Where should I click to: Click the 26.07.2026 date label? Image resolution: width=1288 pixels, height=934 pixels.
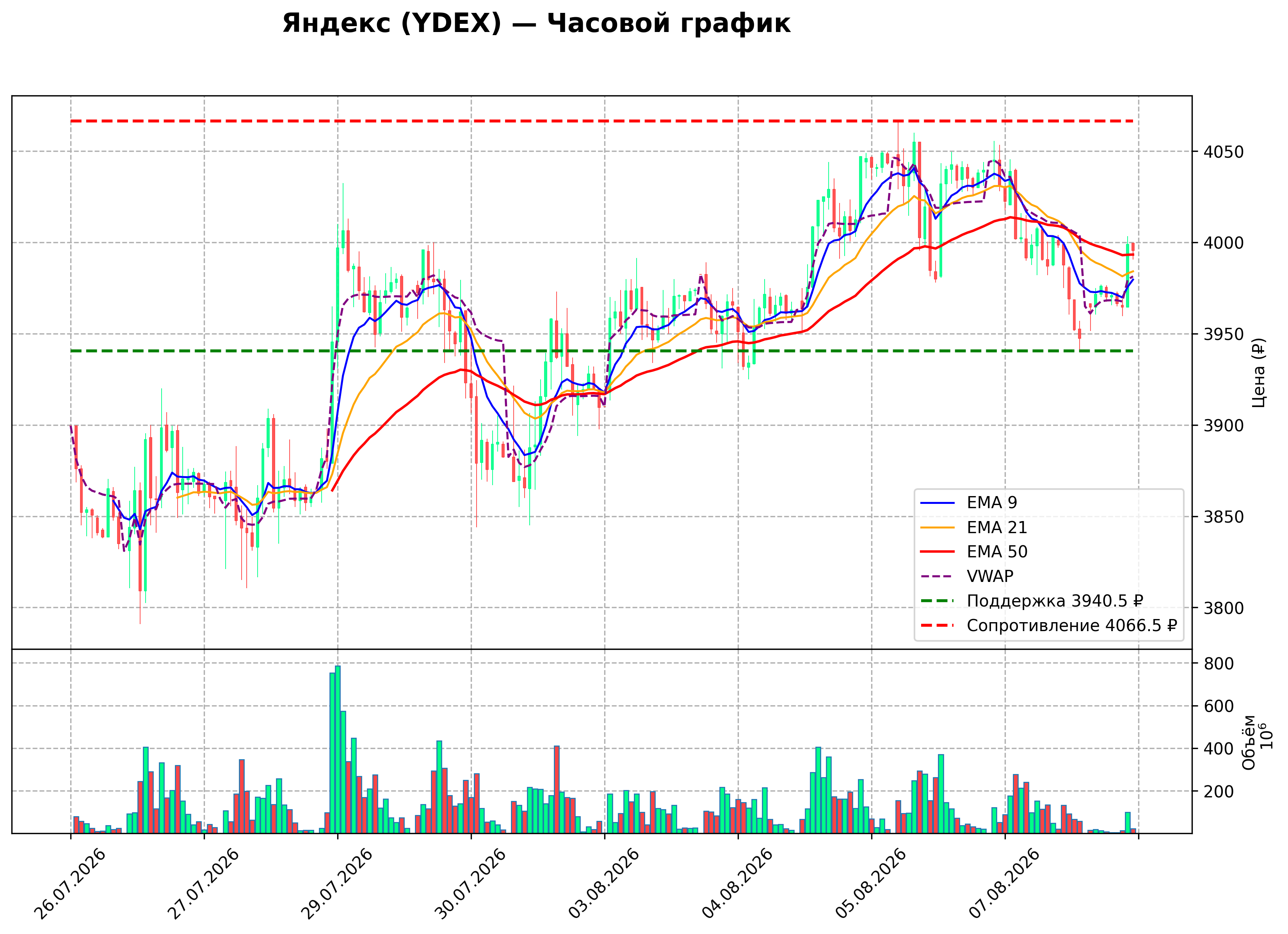point(70,884)
